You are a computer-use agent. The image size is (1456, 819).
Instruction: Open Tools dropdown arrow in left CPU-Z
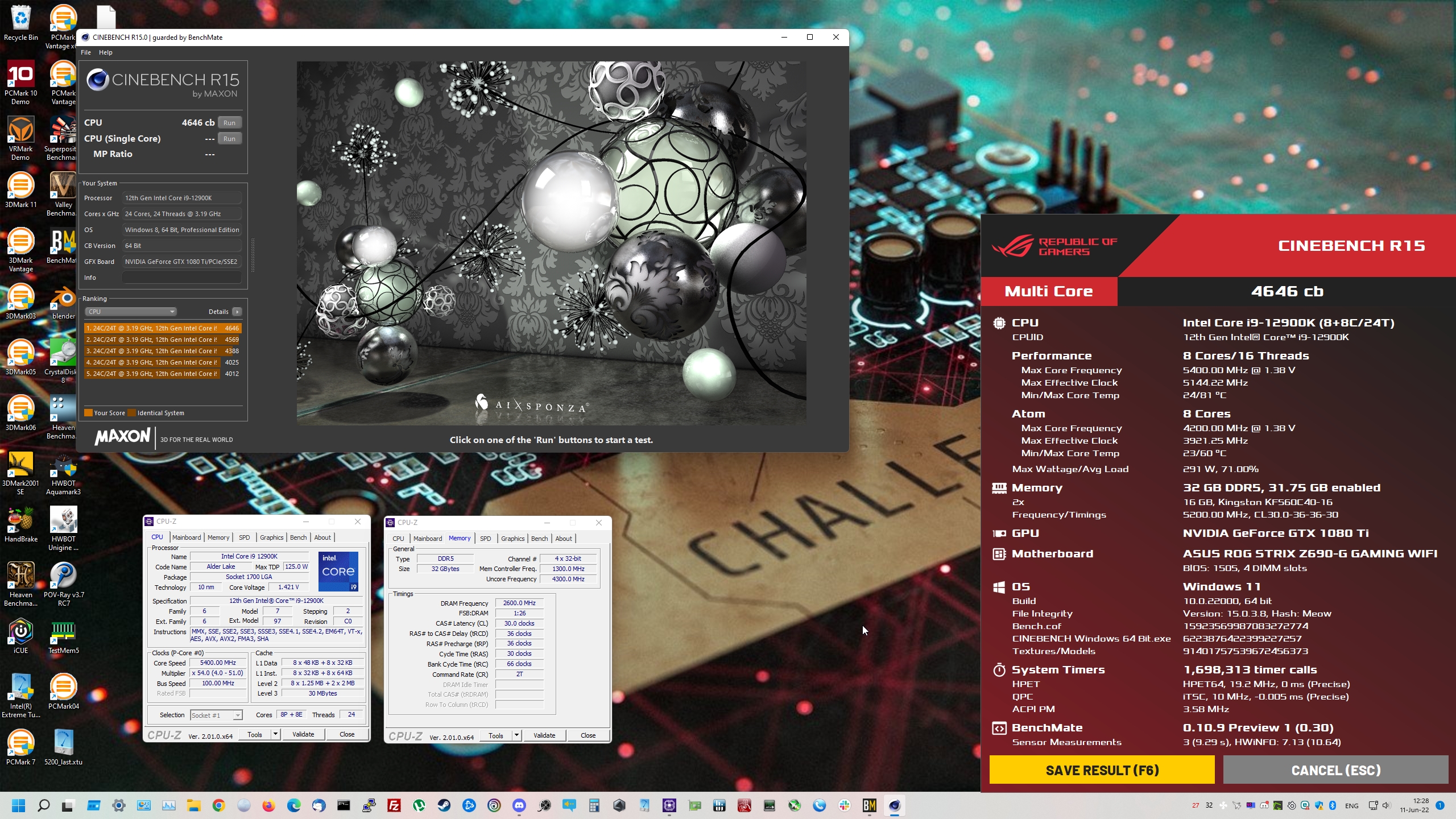275,734
